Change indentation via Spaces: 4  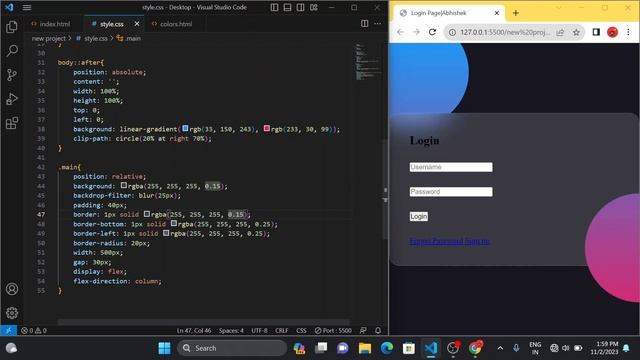[x=231, y=330]
